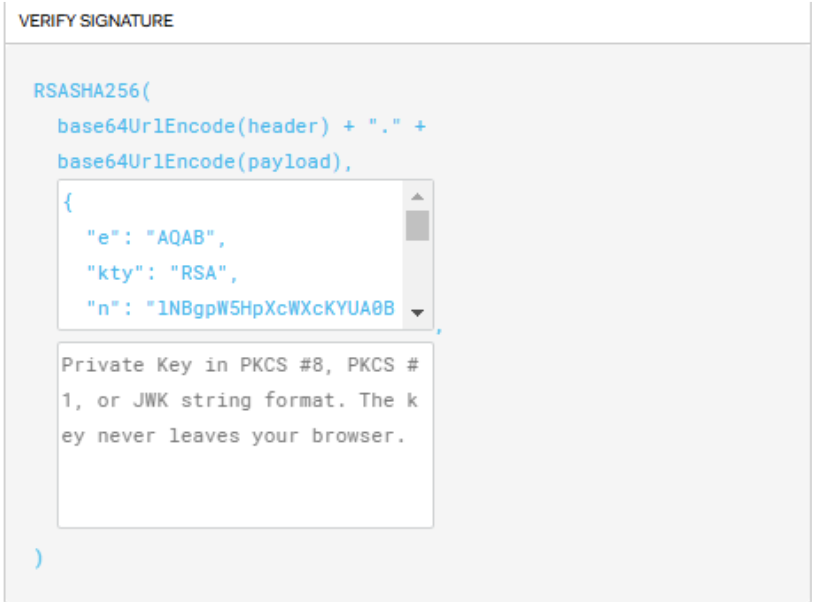Click the closing parenthesis of RSASHA256
Screen dimensions: 818x602
coord(39,558)
